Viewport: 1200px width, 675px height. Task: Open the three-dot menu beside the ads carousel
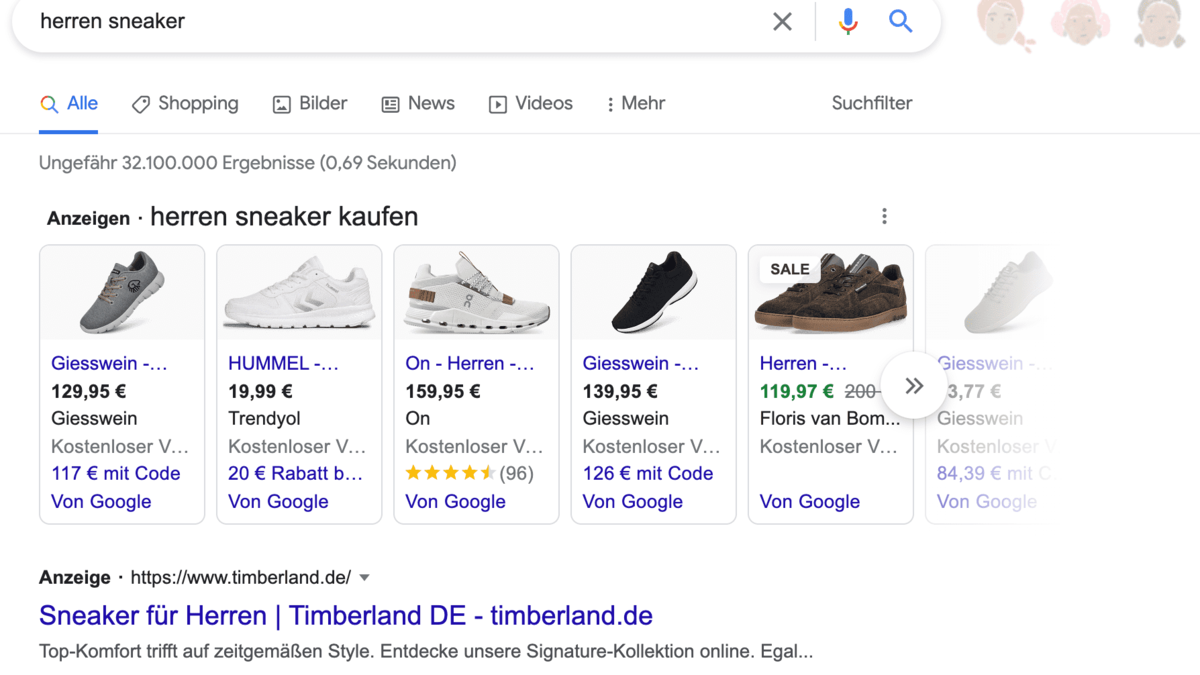click(x=884, y=215)
